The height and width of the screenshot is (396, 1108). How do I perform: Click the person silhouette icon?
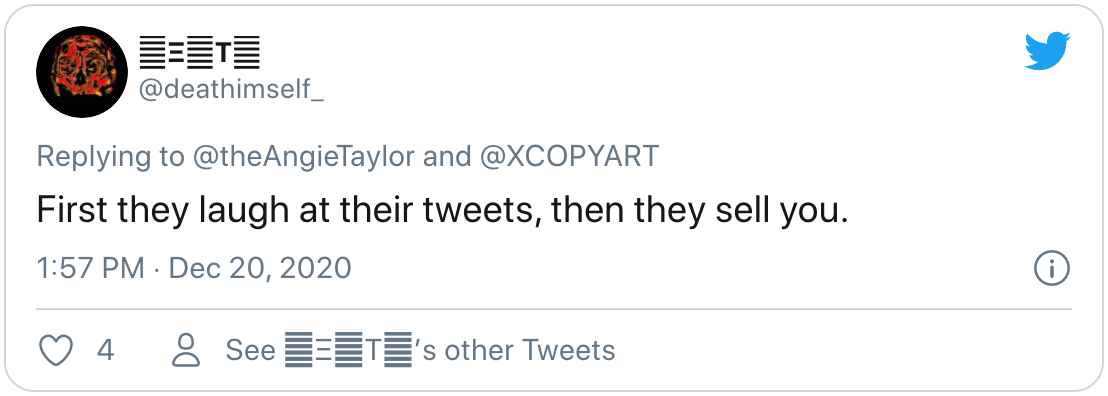click(187, 350)
